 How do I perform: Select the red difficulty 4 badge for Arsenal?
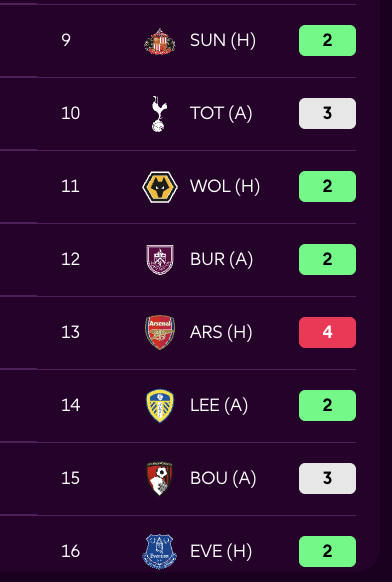tap(327, 333)
